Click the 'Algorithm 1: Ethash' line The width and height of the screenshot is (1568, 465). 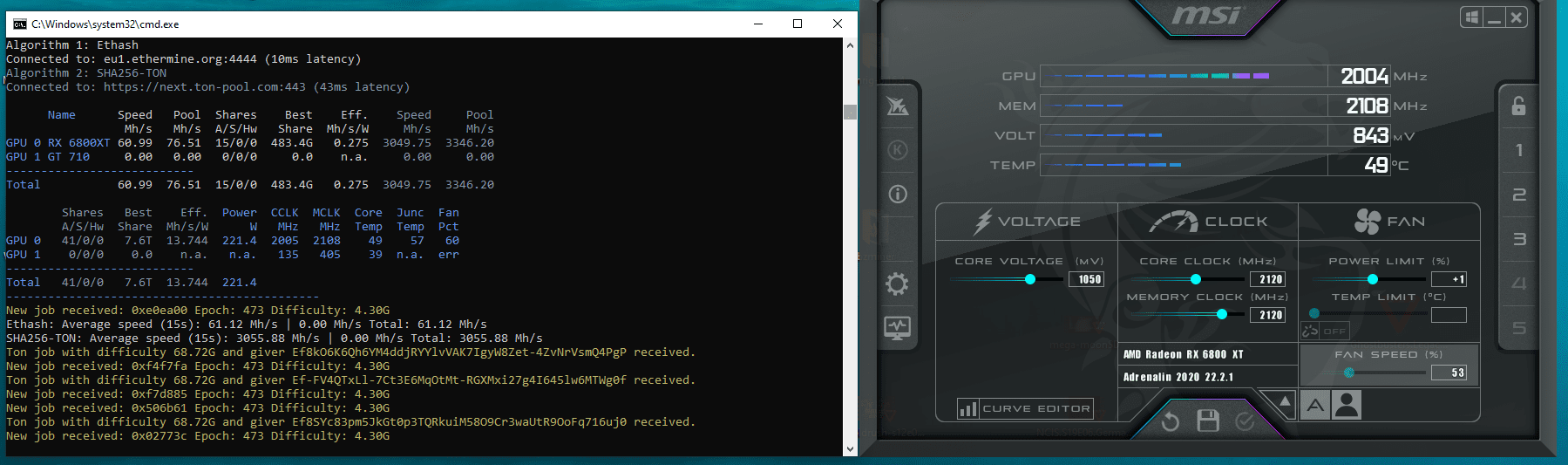click(72, 45)
